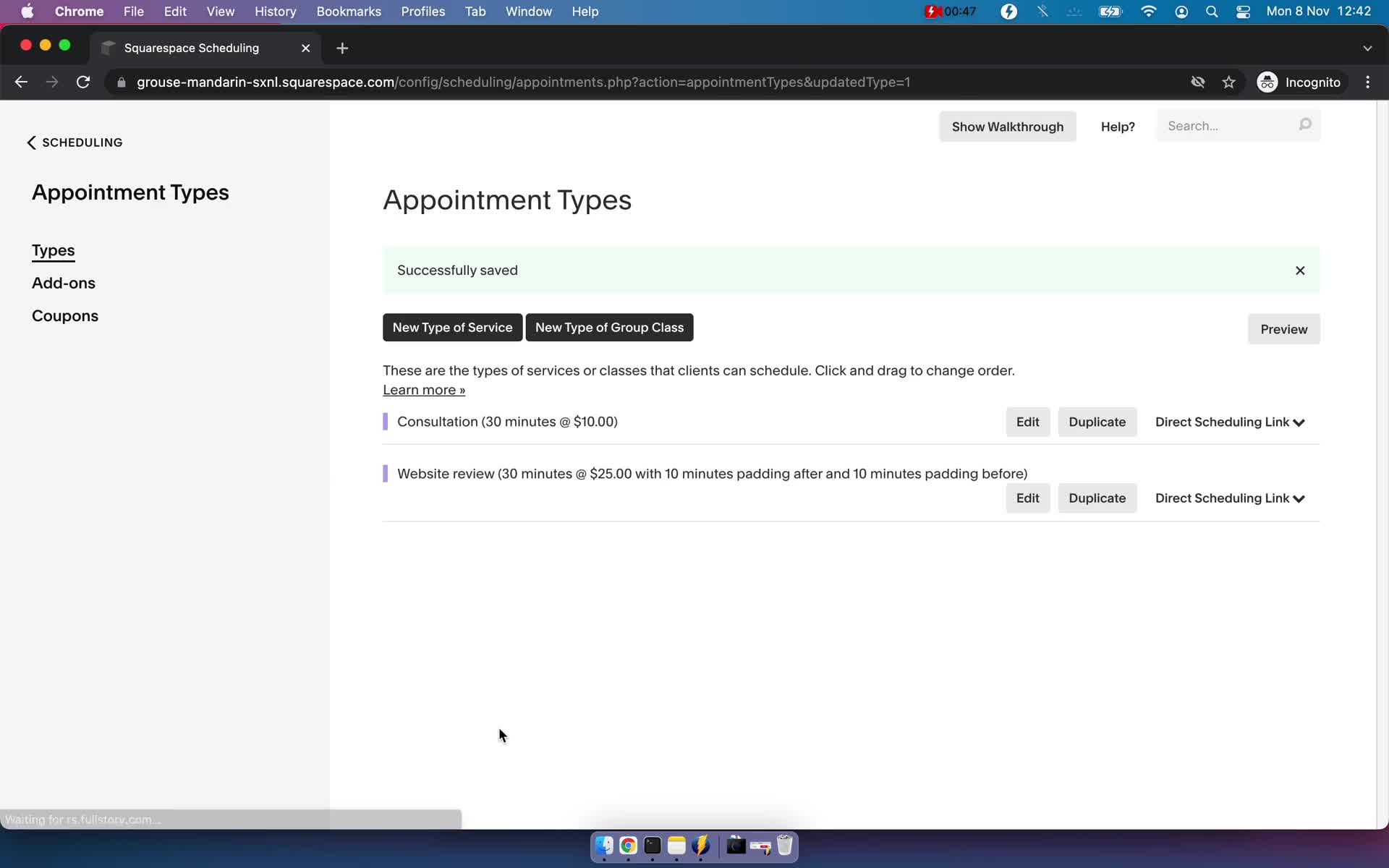This screenshot has width=1389, height=868.
Task: Click the Website review appointment description text
Action: [x=712, y=474]
